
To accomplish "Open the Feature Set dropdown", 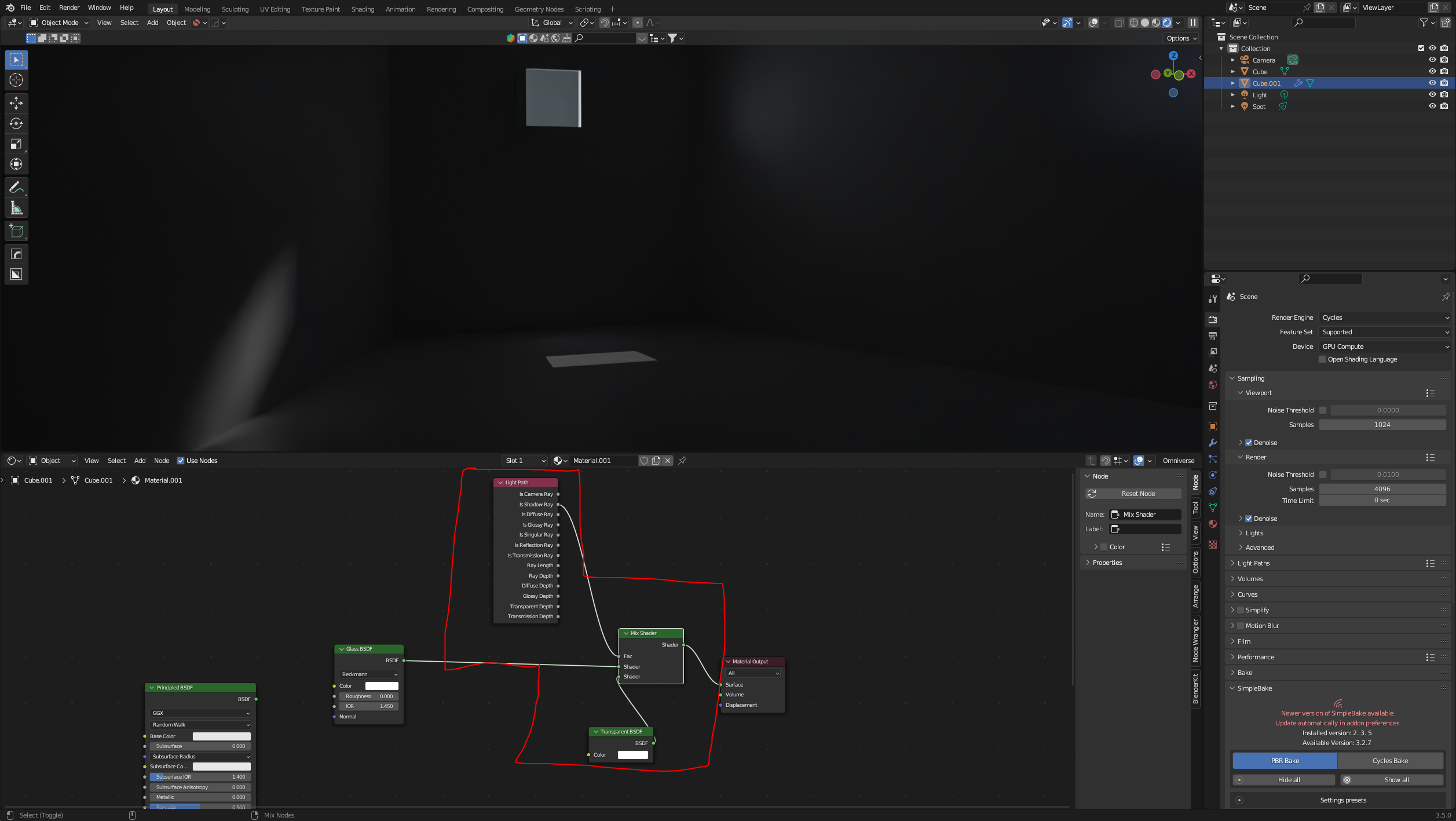I will [x=1385, y=332].
